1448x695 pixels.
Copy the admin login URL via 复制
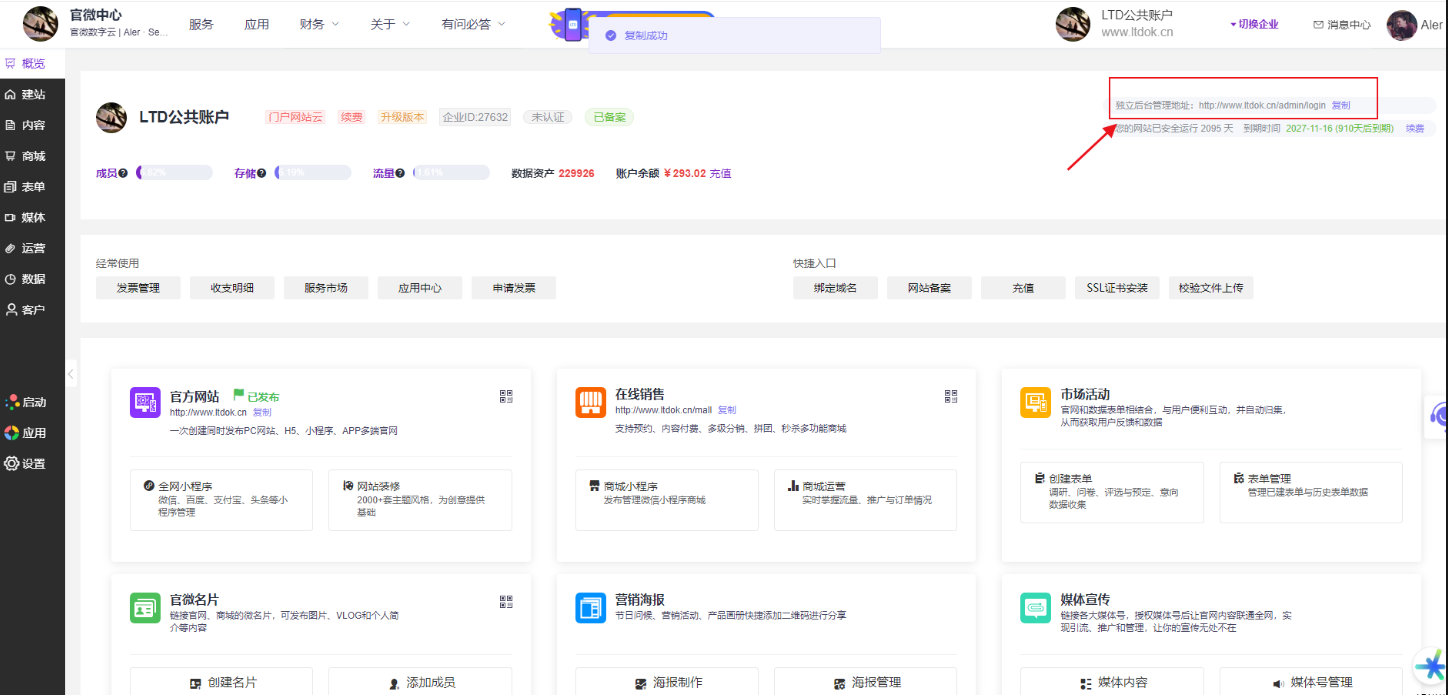[x=1341, y=105]
